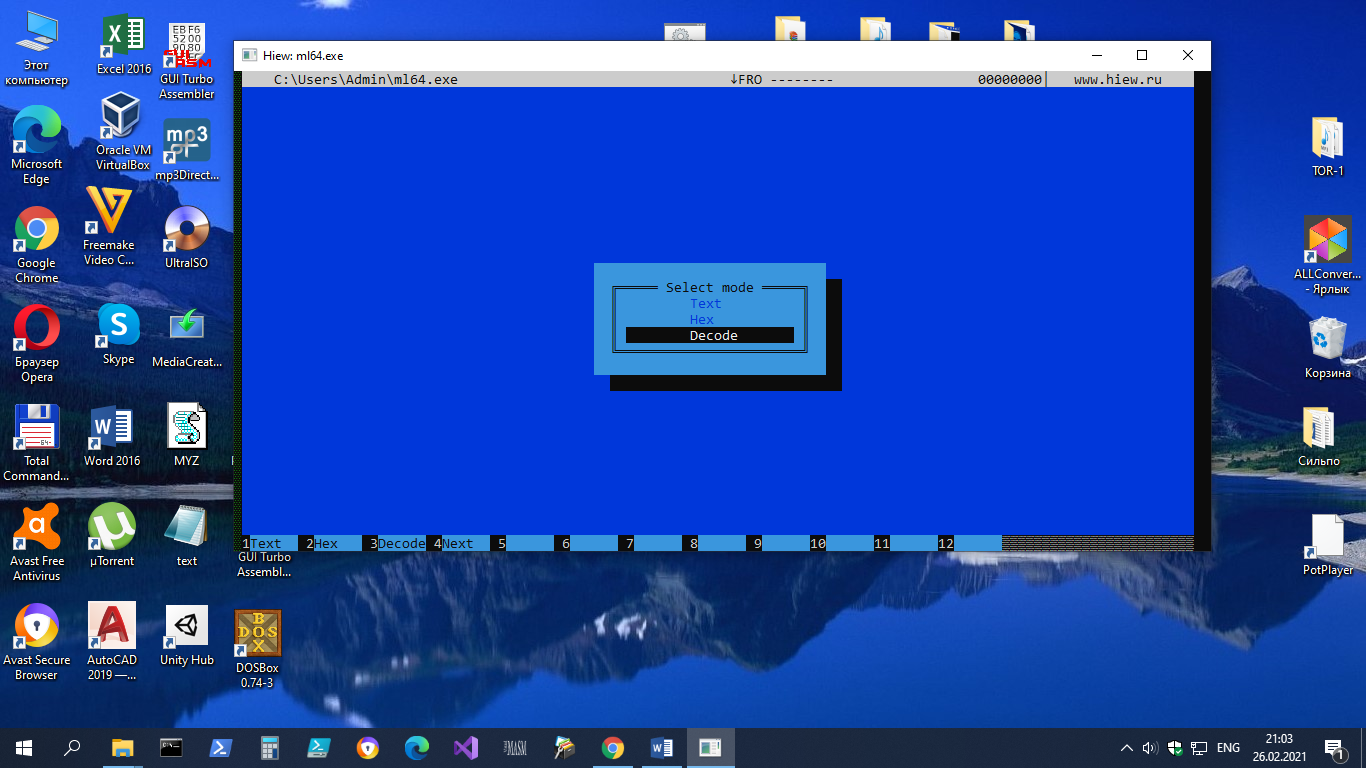Click the volume speaker icon in tray

point(1150,748)
